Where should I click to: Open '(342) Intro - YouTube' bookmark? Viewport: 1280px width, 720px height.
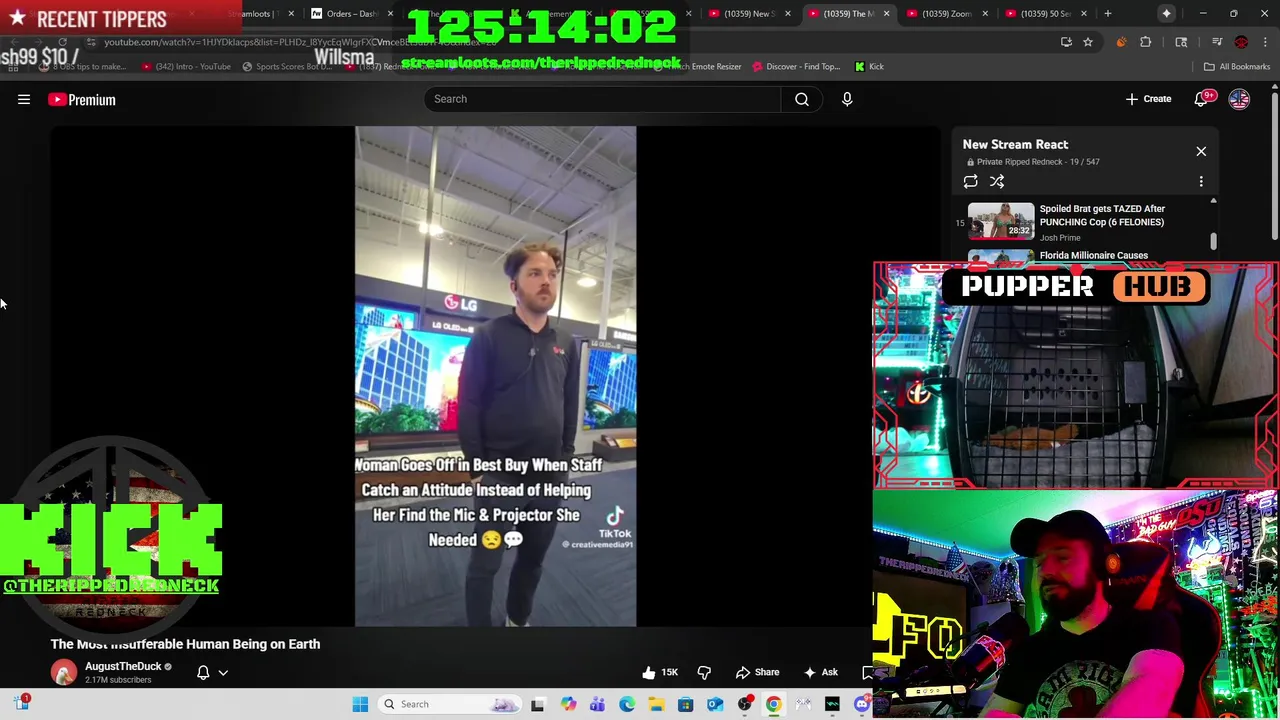click(186, 66)
